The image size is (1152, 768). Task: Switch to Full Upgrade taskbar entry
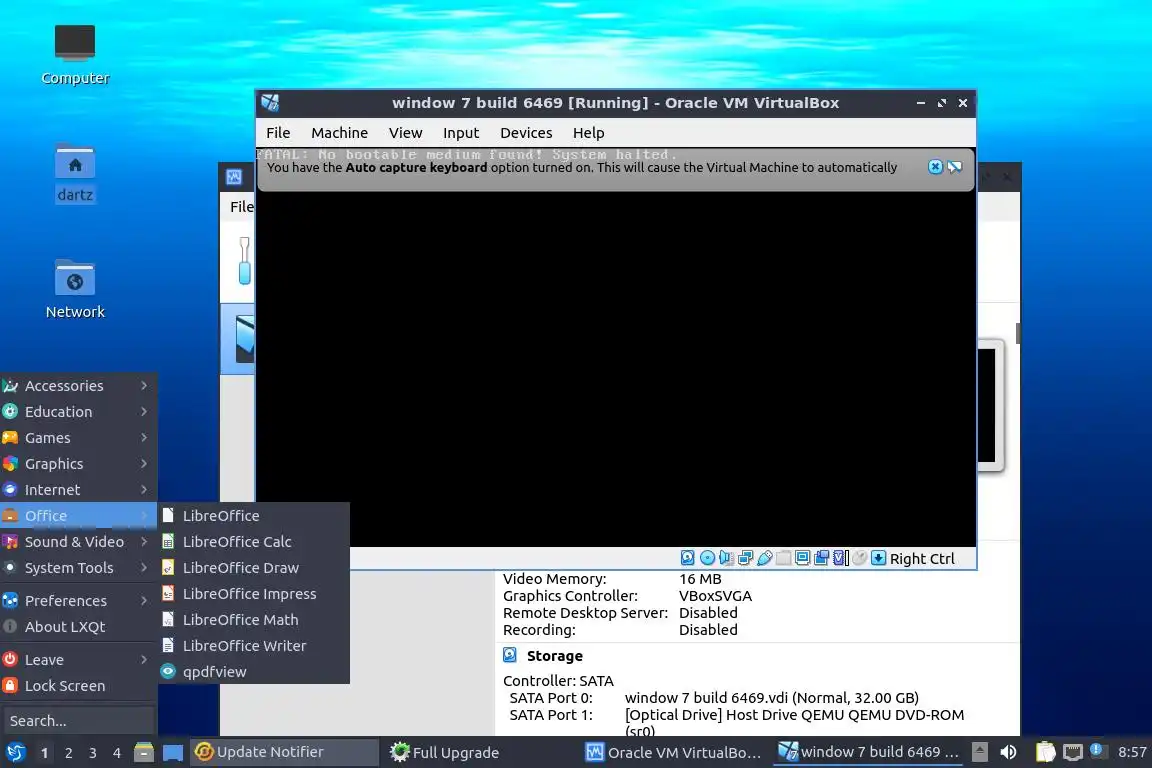point(480,753)
